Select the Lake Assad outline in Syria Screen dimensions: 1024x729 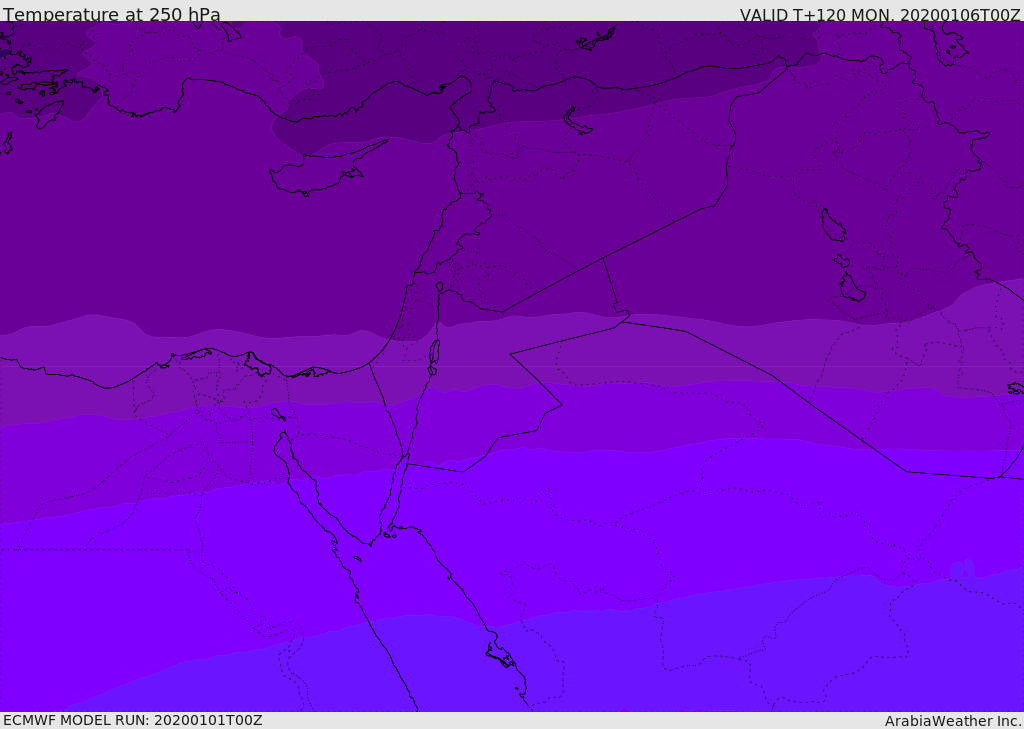pos(577,121)
